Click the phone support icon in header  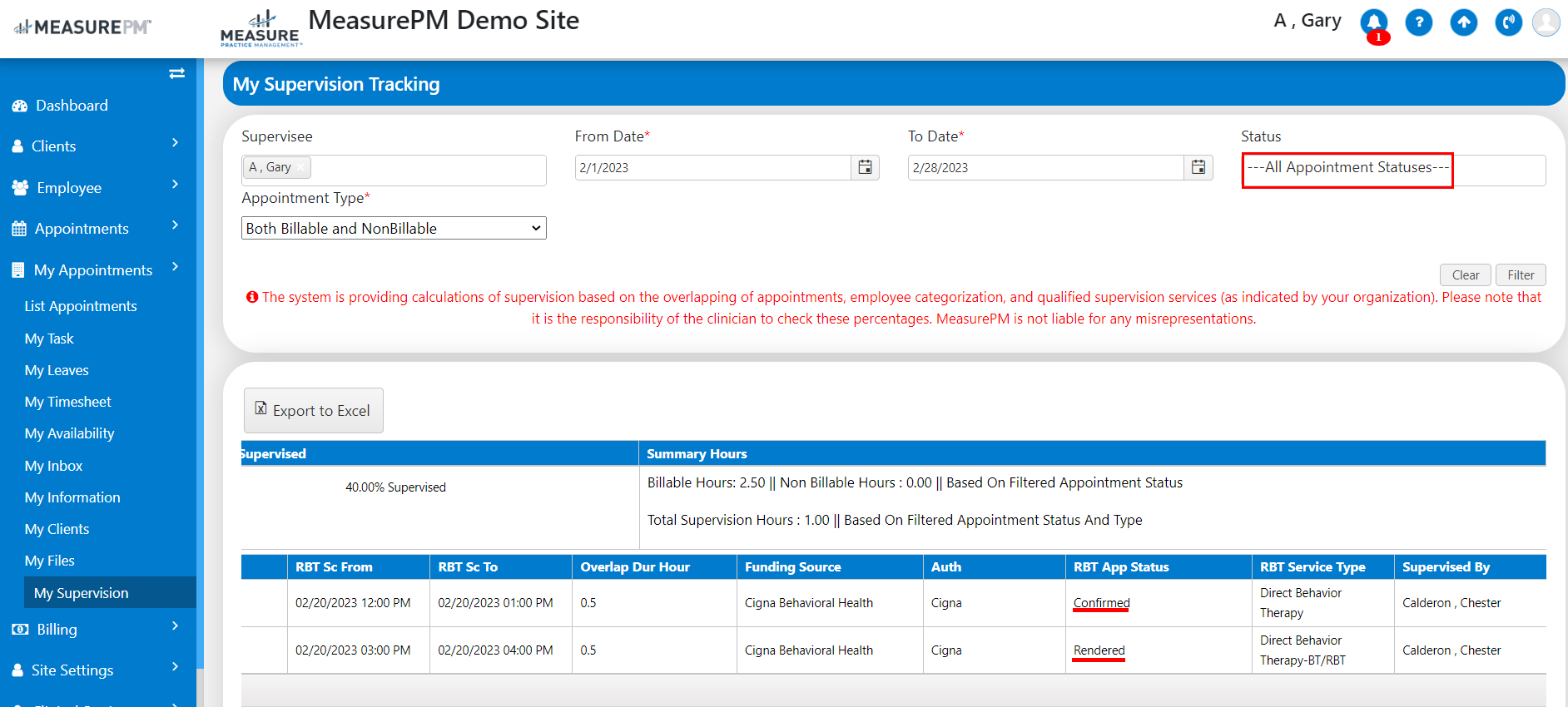coord(1509,22)
